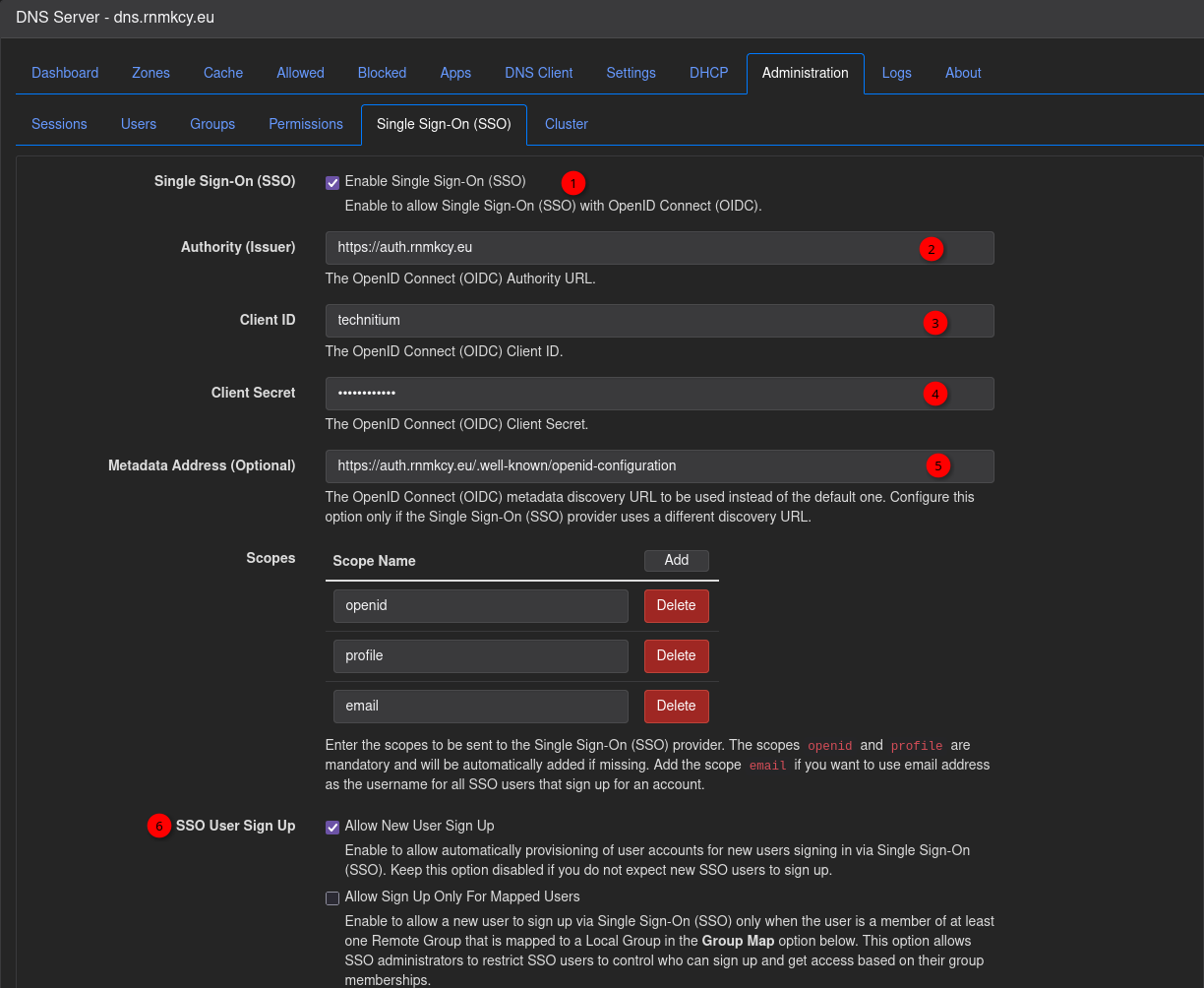Image resolution: width=1204 pixels, height=988 pixels.
Task: Go to the Settings tab
Action: click(631, 73)
